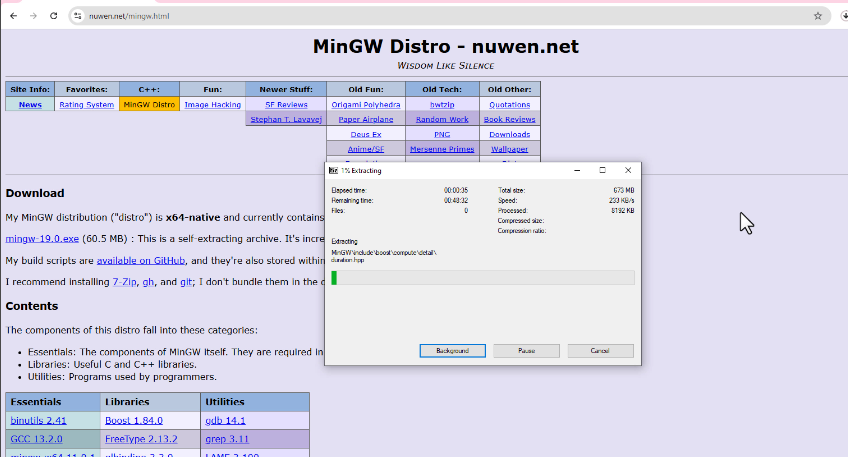Open the gdb 14.1 link

(x=226, y=421)
